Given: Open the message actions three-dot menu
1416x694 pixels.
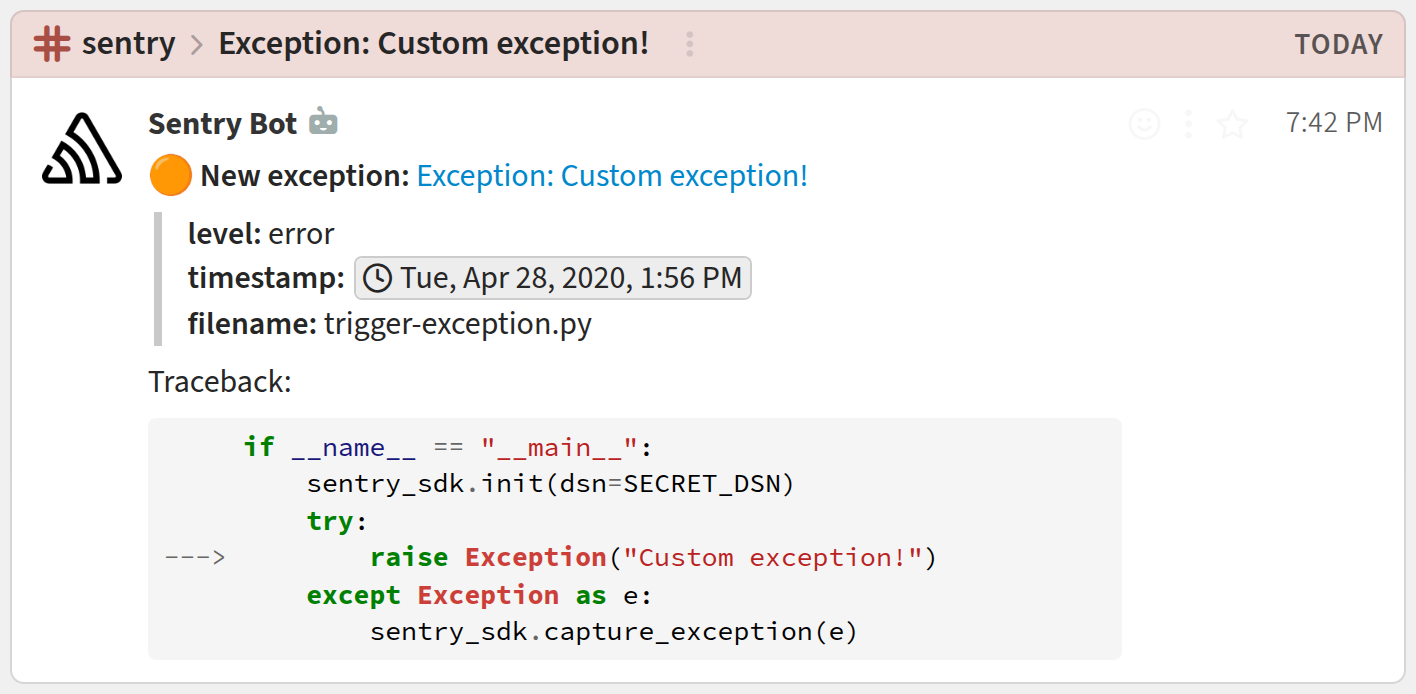Looking at the screenshot, I should point(1188,124).
